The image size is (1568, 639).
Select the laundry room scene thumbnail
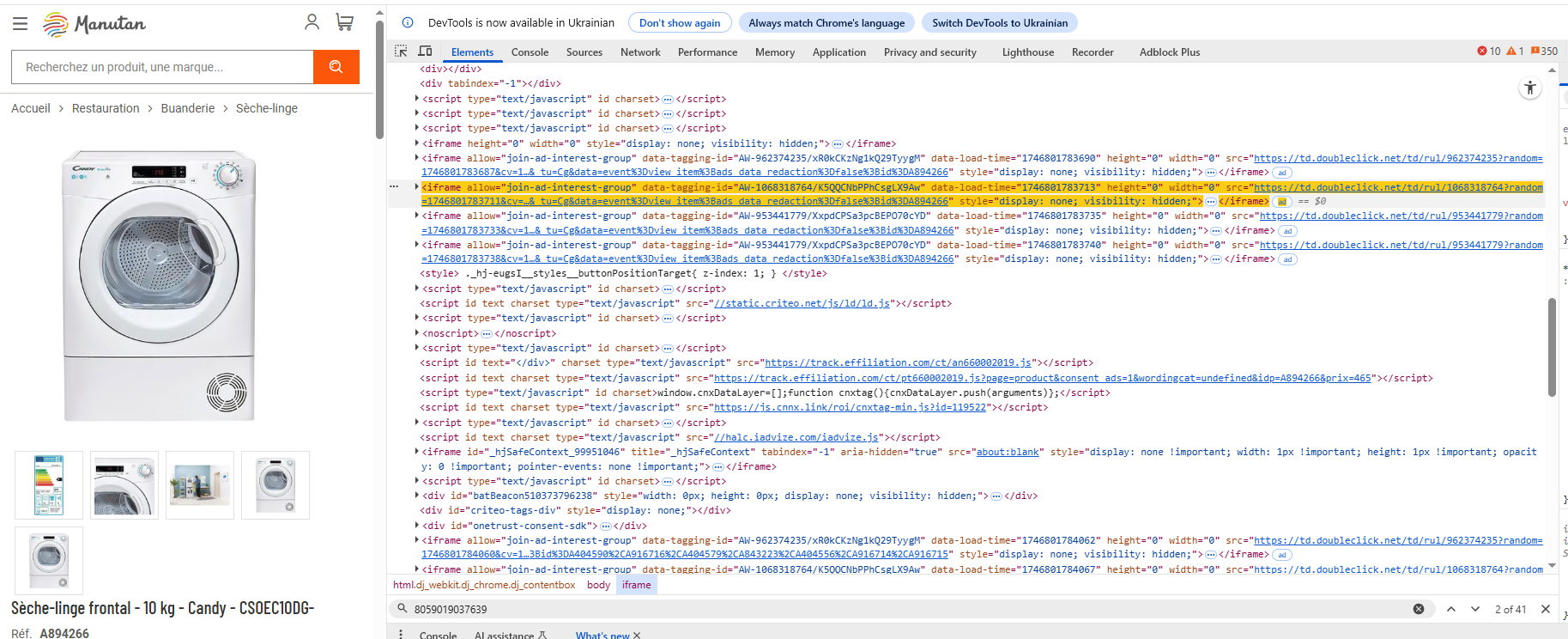(x=200, y=485)
